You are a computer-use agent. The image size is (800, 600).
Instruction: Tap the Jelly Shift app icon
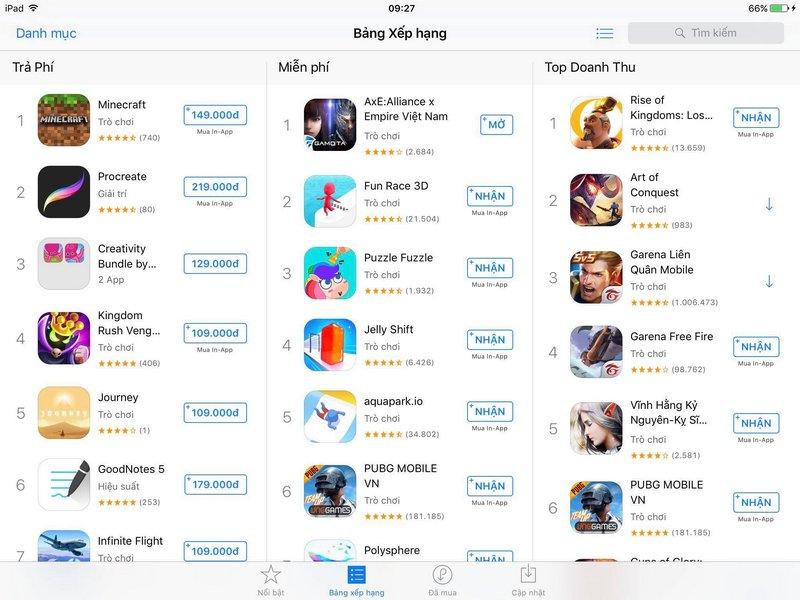pos(330,345)
